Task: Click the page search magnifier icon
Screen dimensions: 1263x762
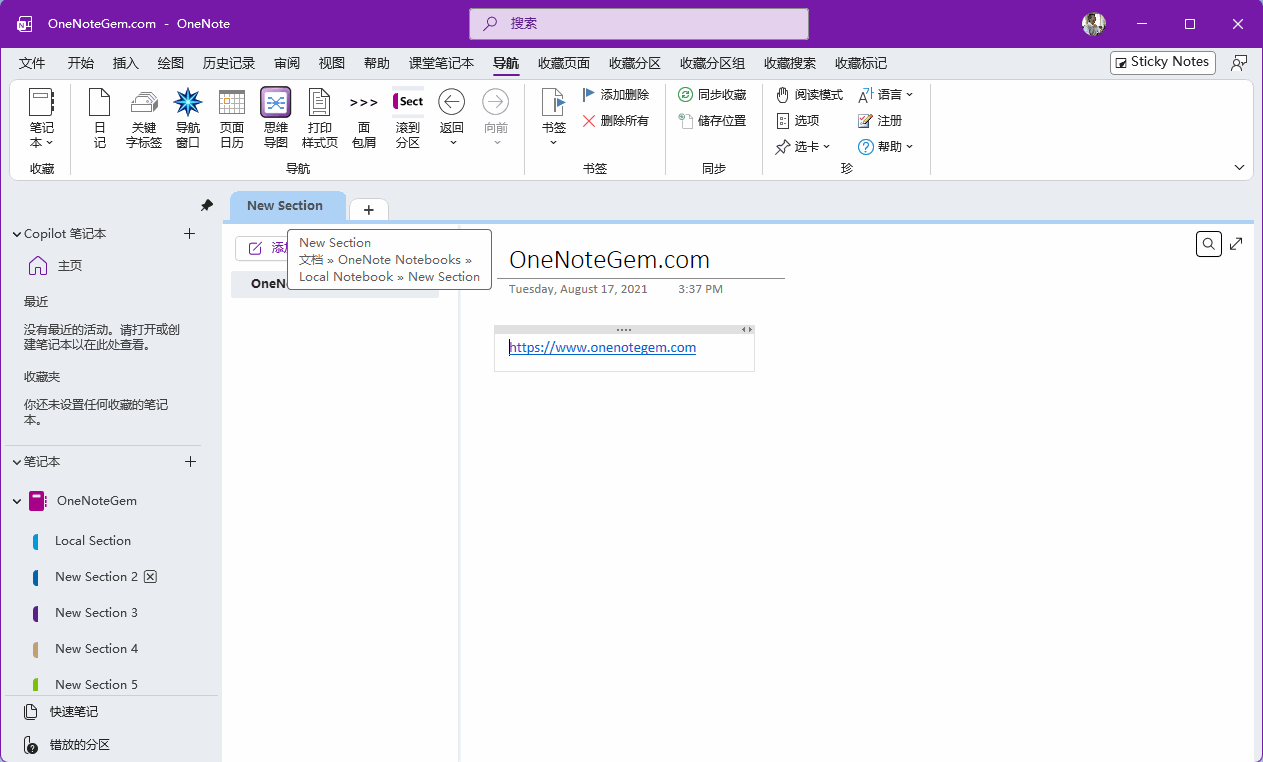Action: 1209,243
